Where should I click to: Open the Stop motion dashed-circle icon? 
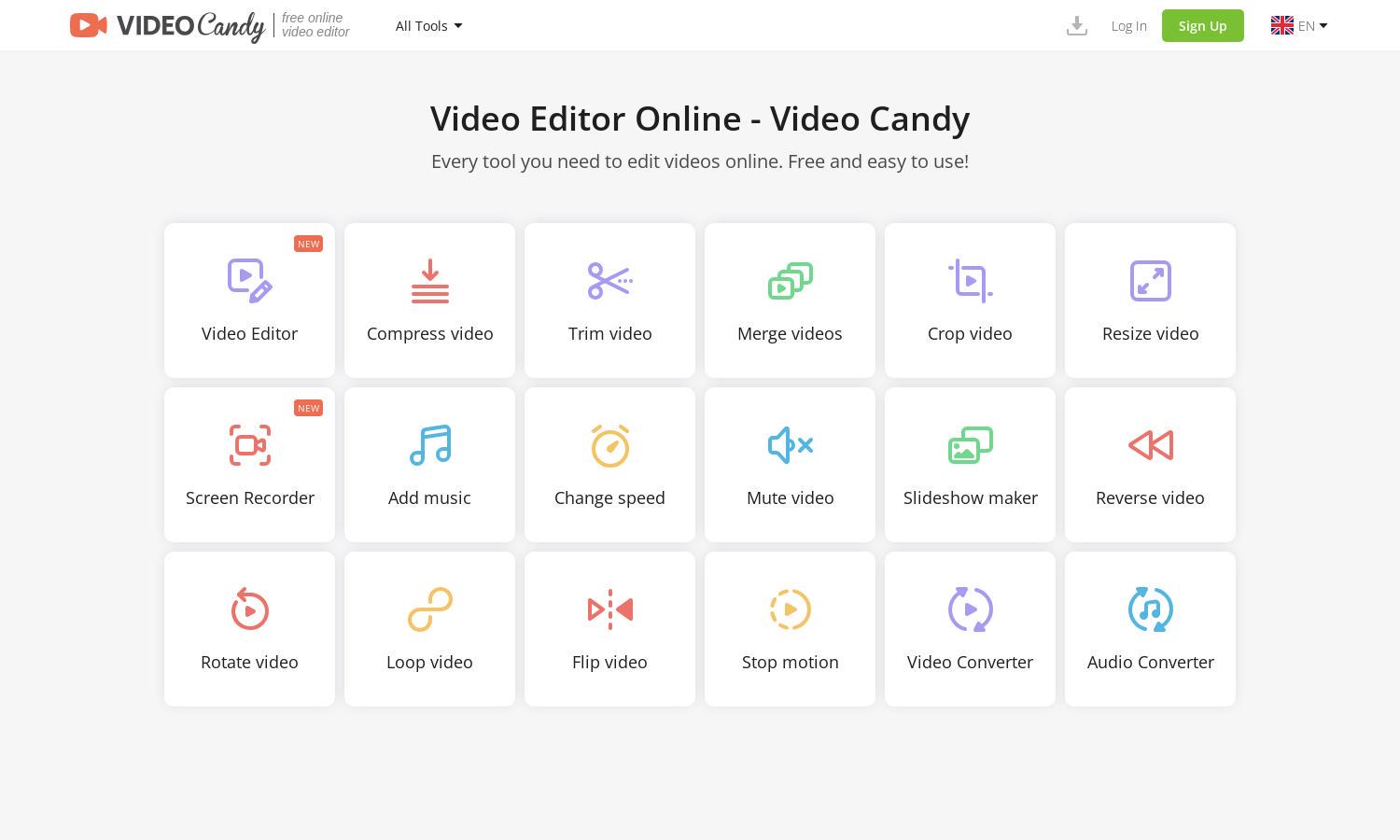pos(791,609)
